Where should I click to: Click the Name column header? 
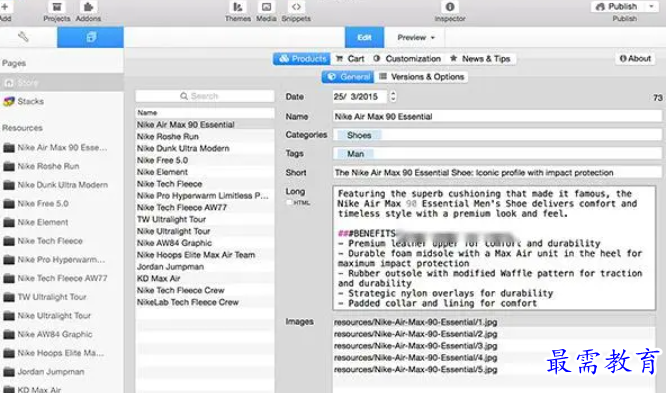coord(205,113)
